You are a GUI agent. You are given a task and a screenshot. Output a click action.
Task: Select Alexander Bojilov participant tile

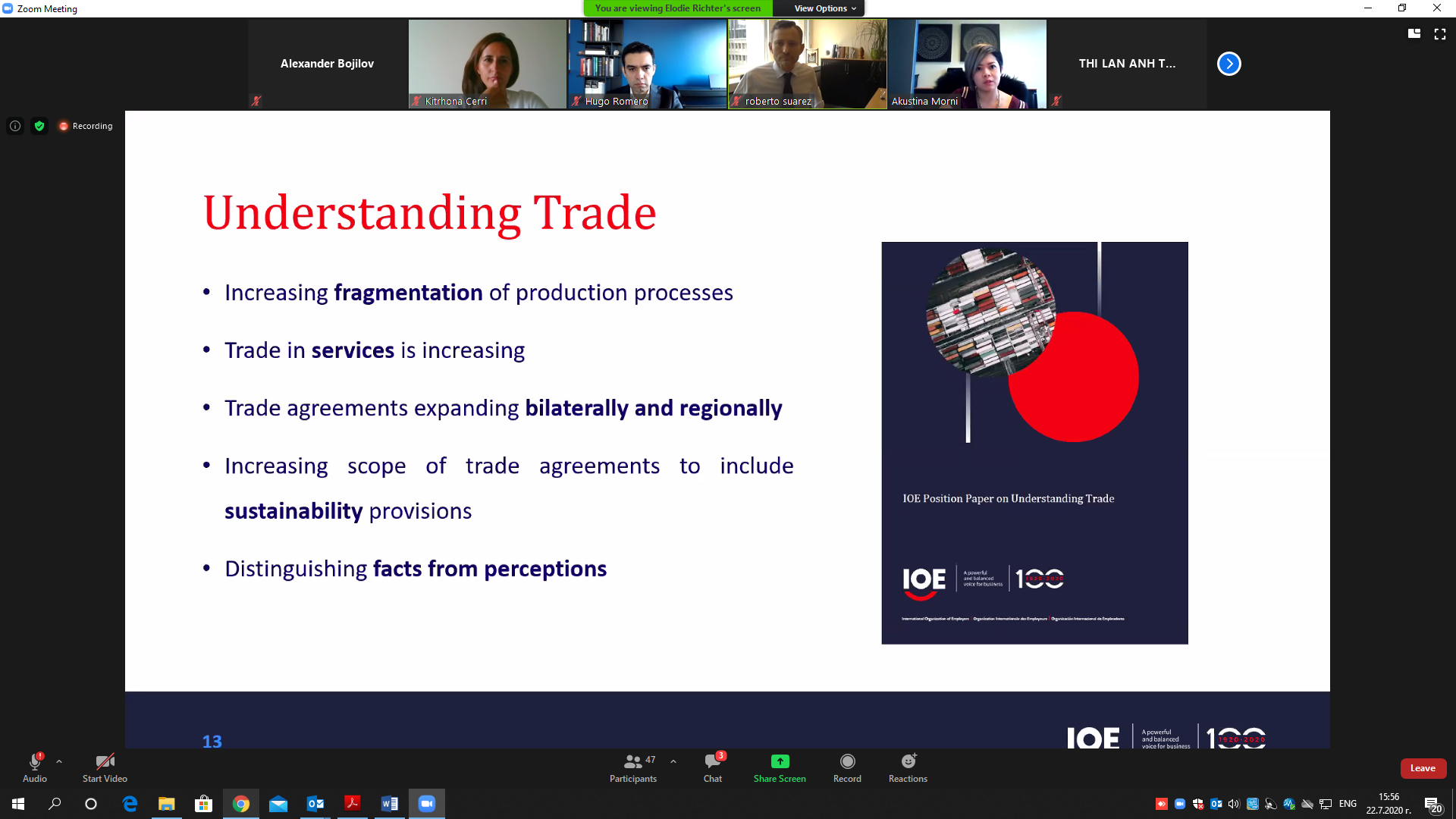[x=327, y=64]
